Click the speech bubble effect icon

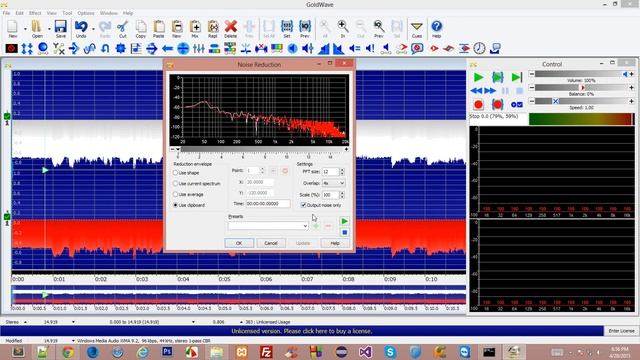click(417, 49)
